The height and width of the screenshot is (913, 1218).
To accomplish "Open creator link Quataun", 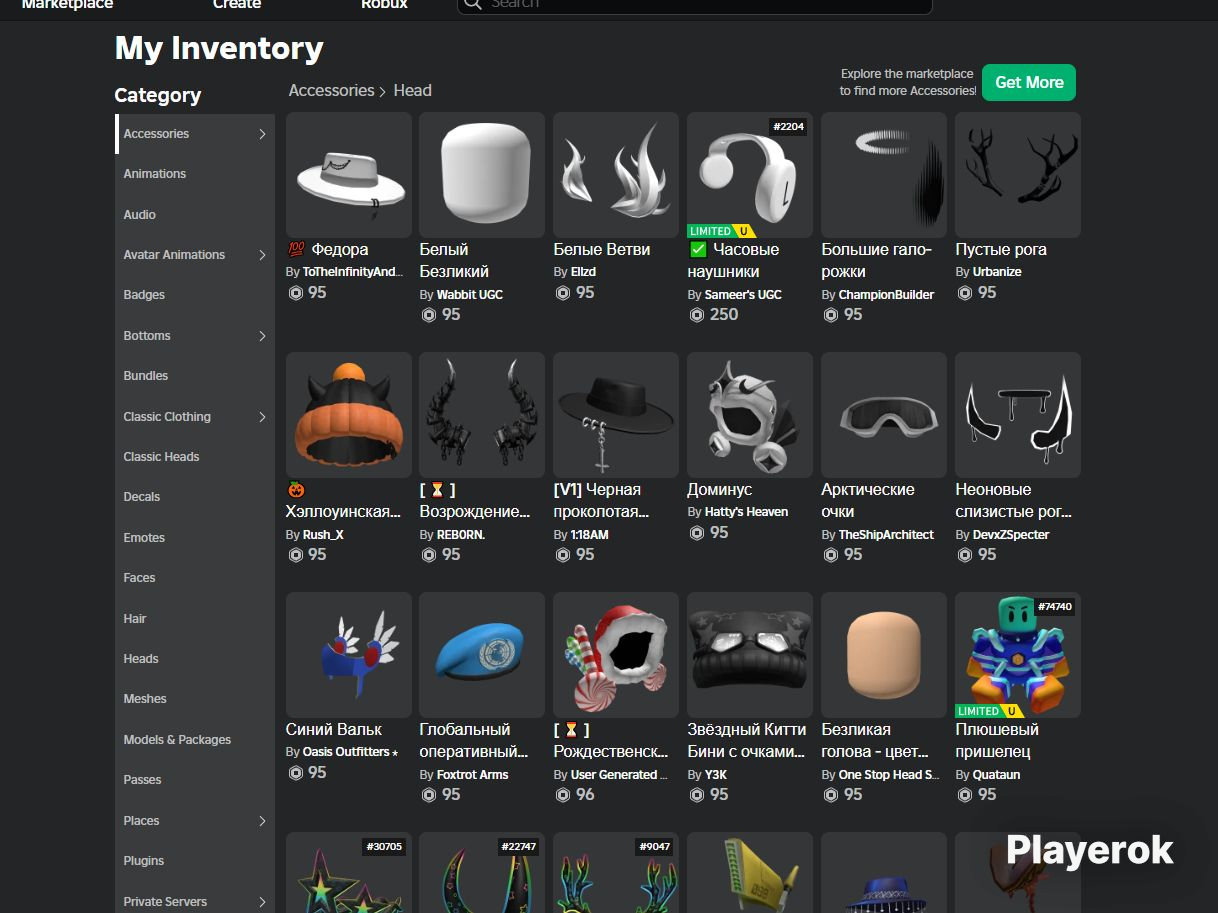I will coord(996,775).
